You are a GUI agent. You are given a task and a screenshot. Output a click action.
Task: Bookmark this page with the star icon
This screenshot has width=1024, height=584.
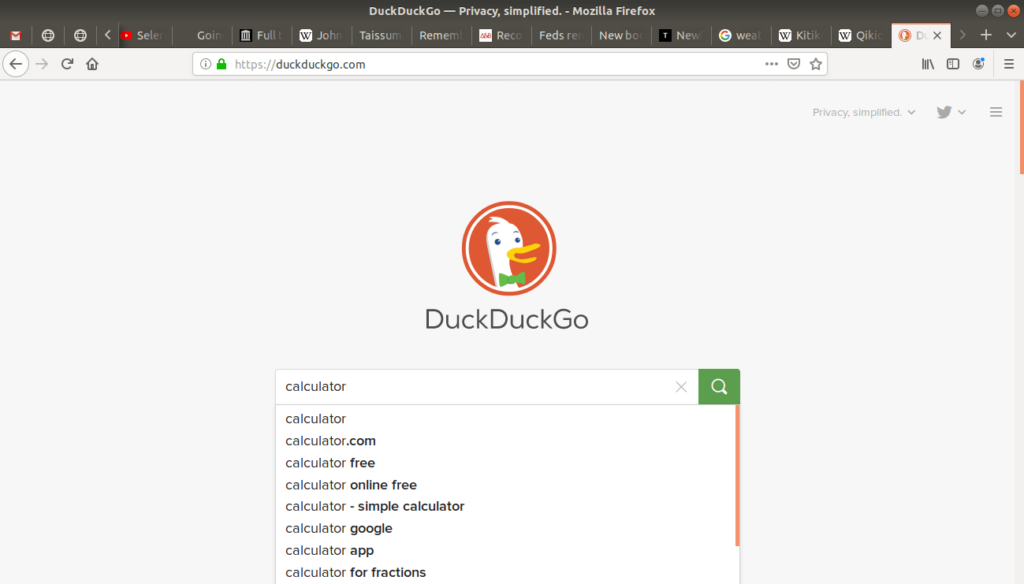pos(816,64)
